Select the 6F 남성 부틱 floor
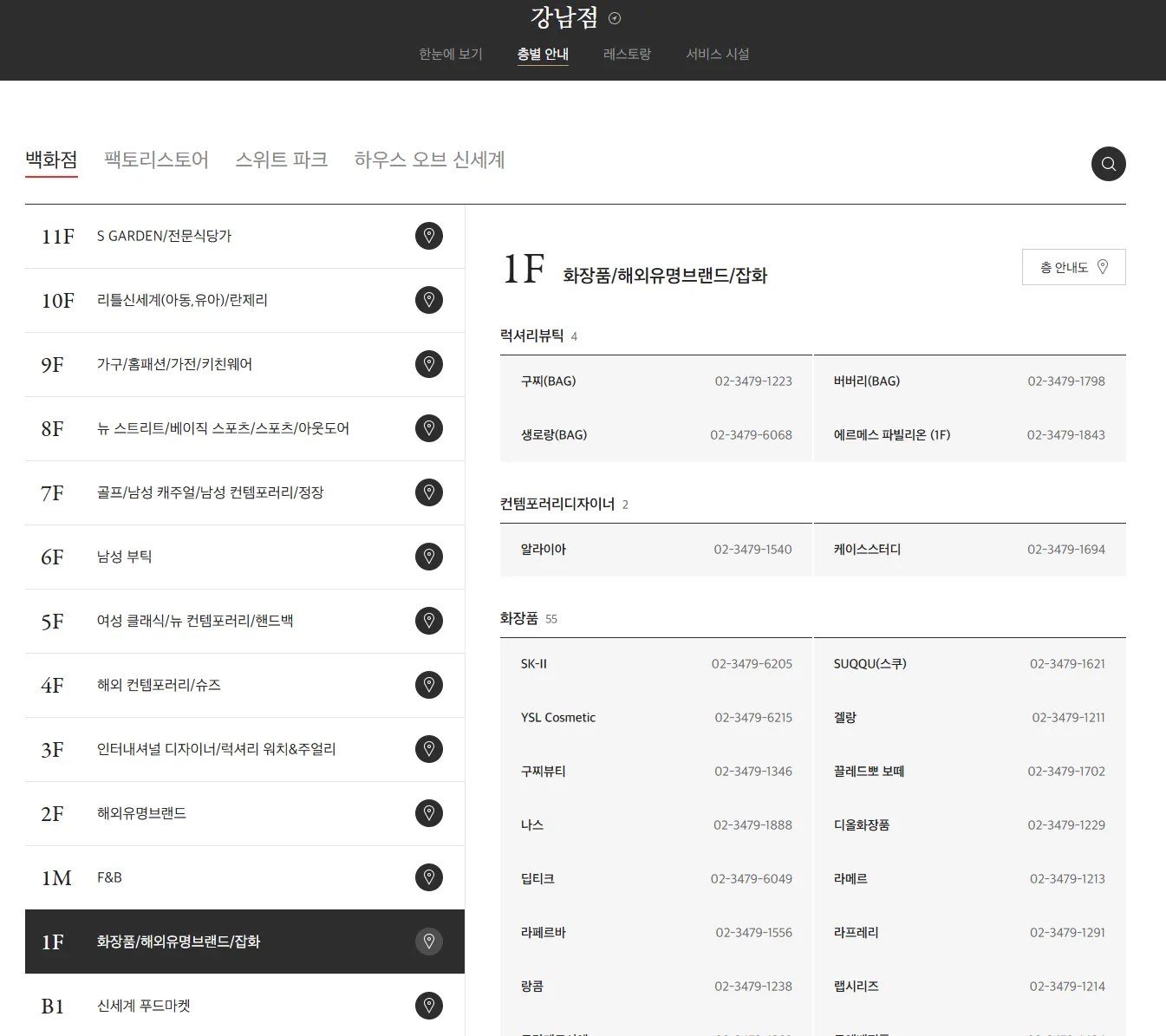 click(244, 557)
